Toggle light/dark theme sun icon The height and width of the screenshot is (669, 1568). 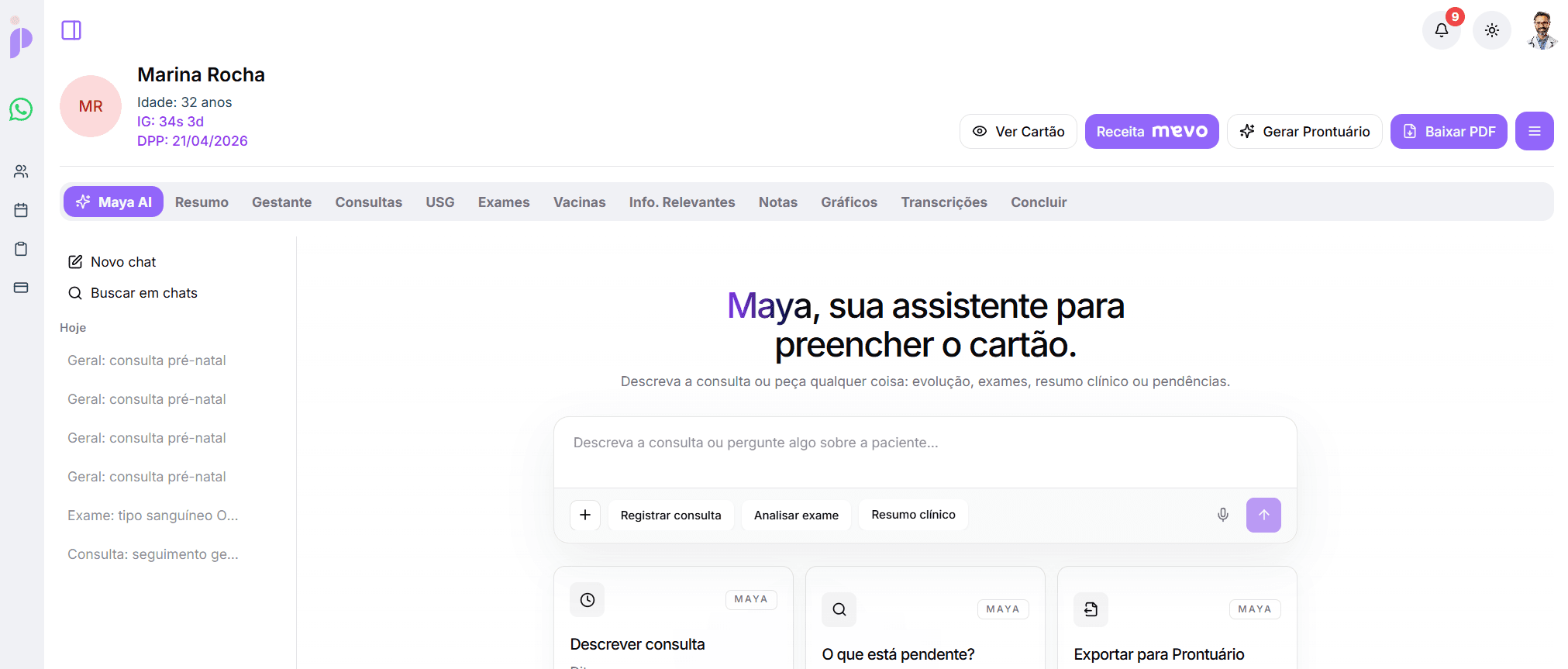click(1491, 30)
